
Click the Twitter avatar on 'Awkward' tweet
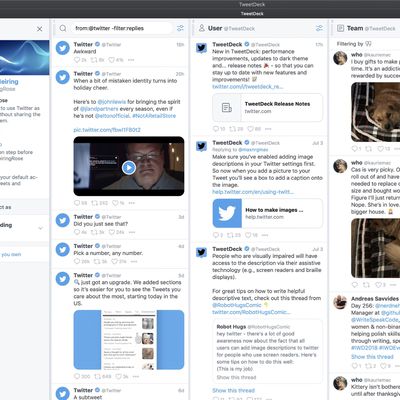coord(63,48)
